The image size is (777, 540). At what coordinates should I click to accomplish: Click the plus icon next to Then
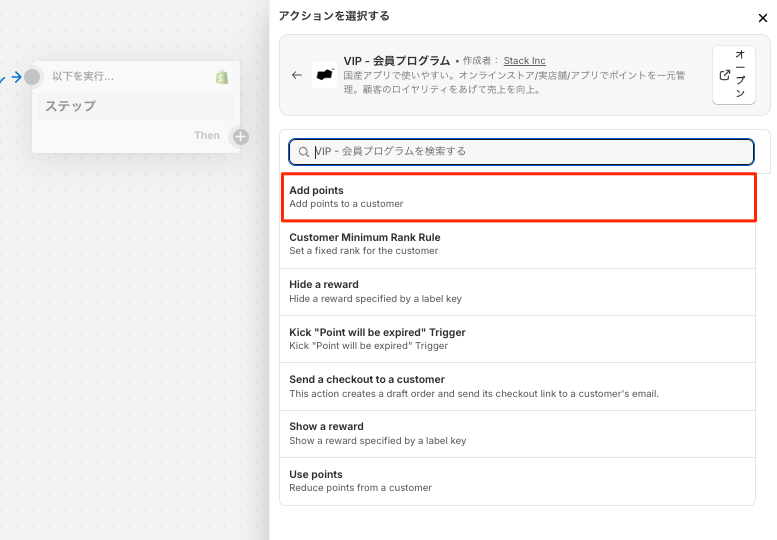[x=241, y=137]
